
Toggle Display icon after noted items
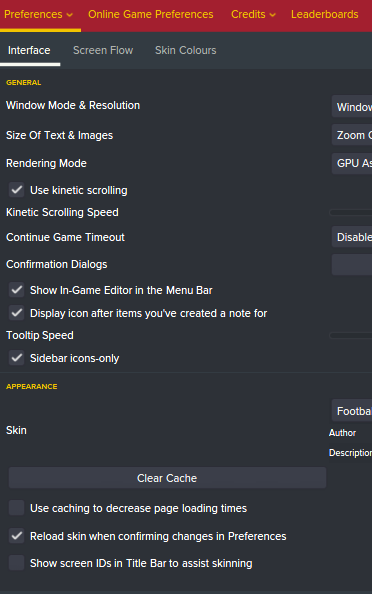tap(17, 313)
